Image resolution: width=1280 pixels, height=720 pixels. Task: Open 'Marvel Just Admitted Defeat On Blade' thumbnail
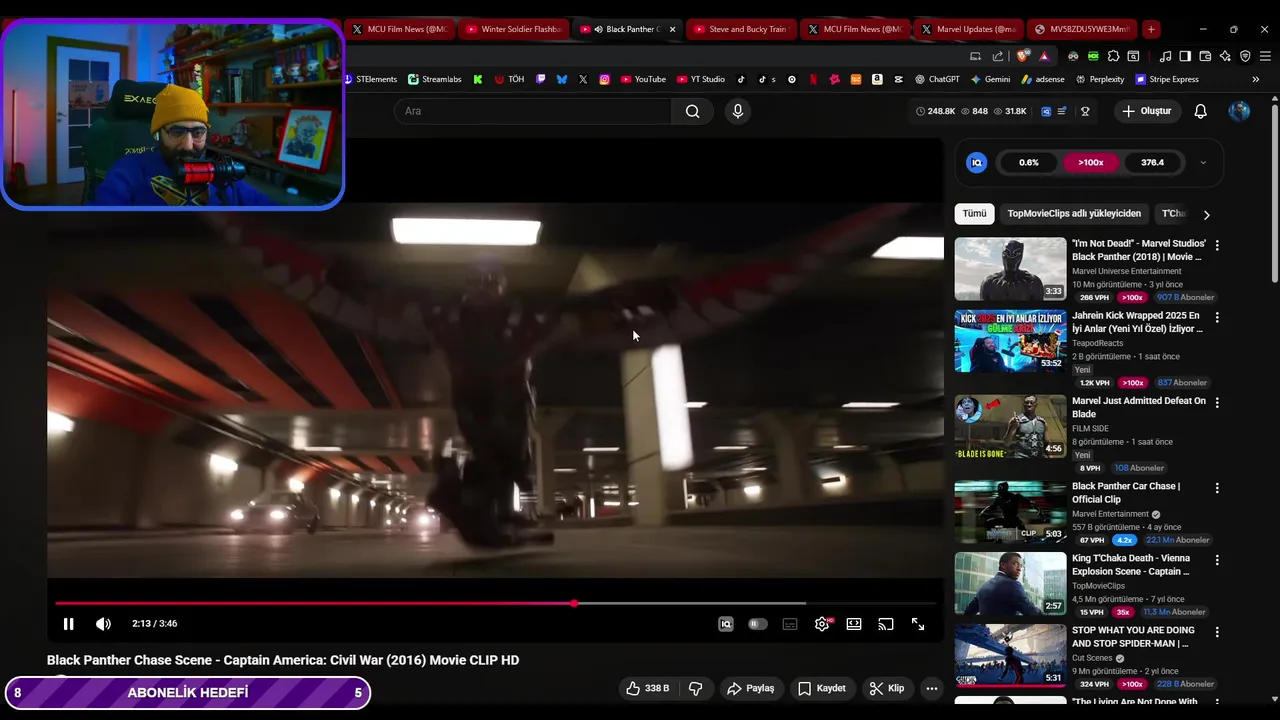click(1010, 426)
